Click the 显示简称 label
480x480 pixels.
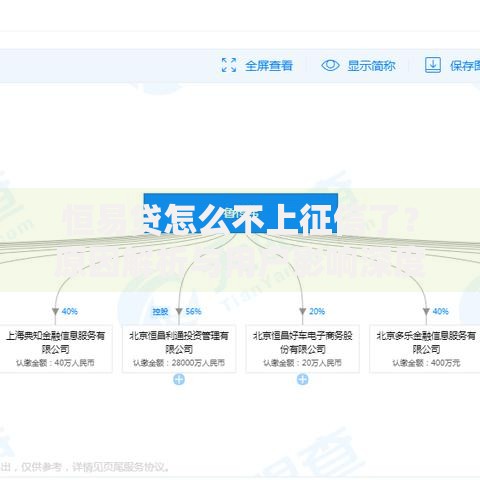click(371, 65)
